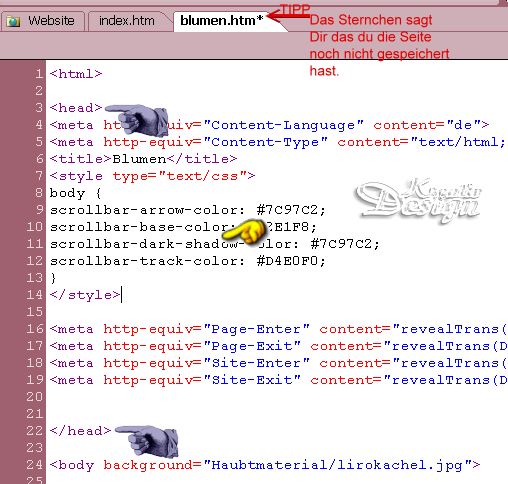Click the closing </style> tag
Image resolution: width=508 pixels, height=484 pixels.
[85, 295]
